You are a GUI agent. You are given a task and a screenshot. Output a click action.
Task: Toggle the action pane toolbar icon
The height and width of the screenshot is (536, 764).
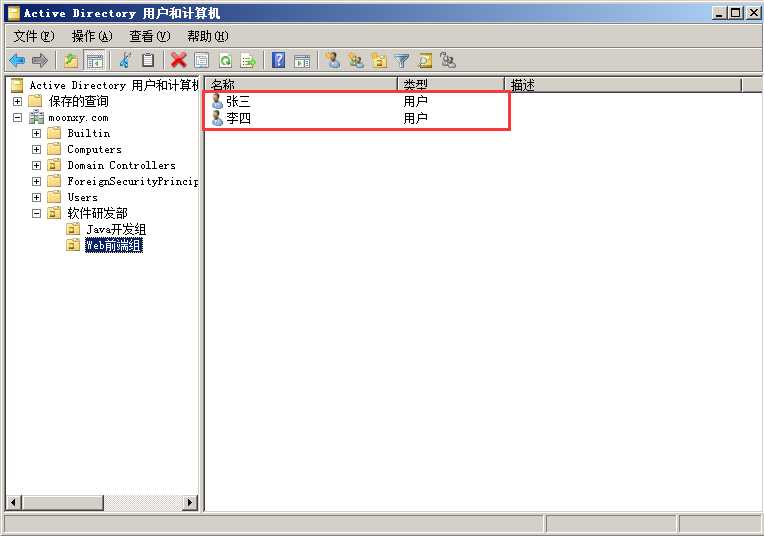302,61
